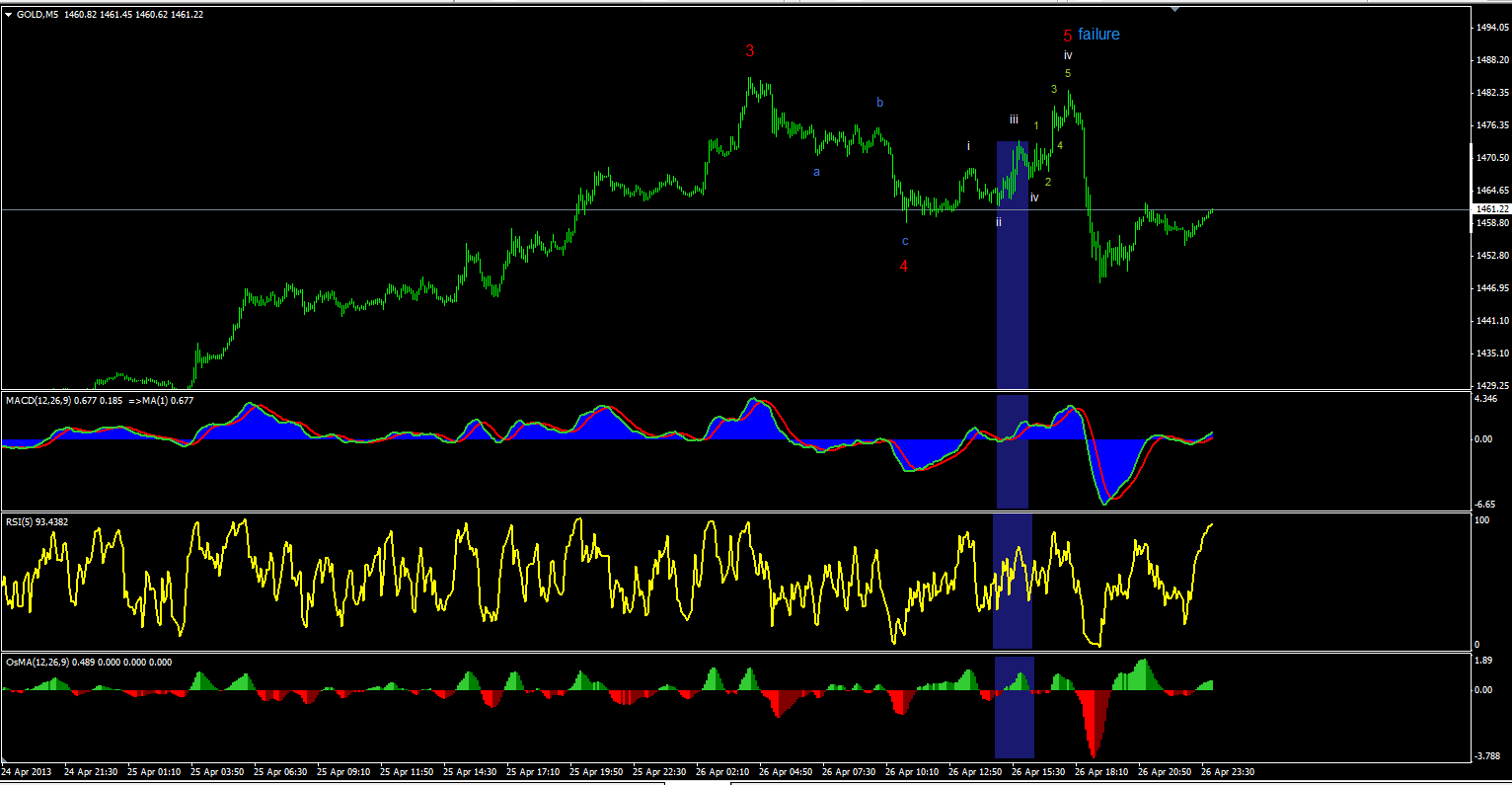
Task: Click the 1429.25 price axis label
Action: click(x=1490, y=386)
